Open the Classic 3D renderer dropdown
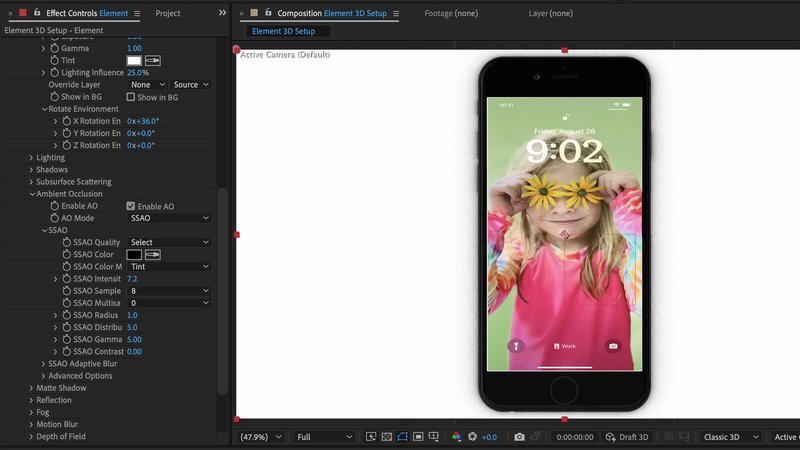This screenshot has width=800, height=450. tap(729, 437)
